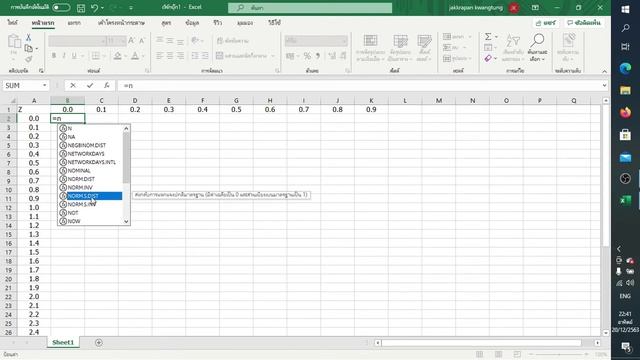This screenshot has width=640, height=360.
Task: Toggle Italic formatting
Action: 64,56
